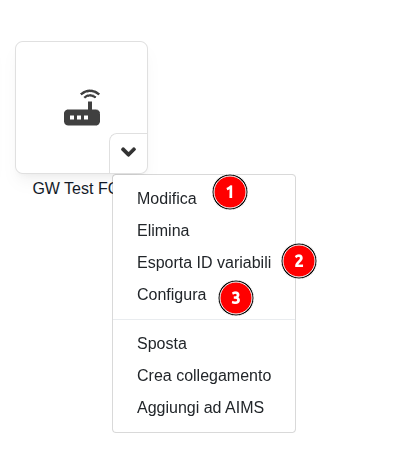
Task: Click the red badge numbered 2
Action: tap(299, 261)
